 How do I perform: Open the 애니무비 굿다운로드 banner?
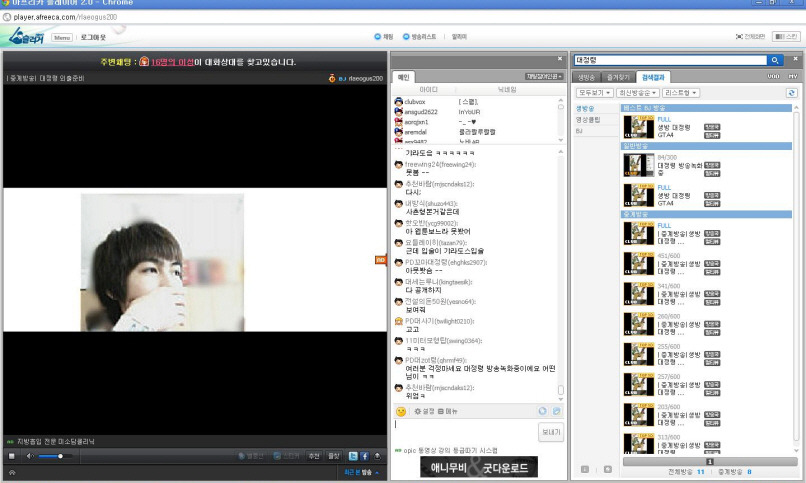click(x=479, y=467)
